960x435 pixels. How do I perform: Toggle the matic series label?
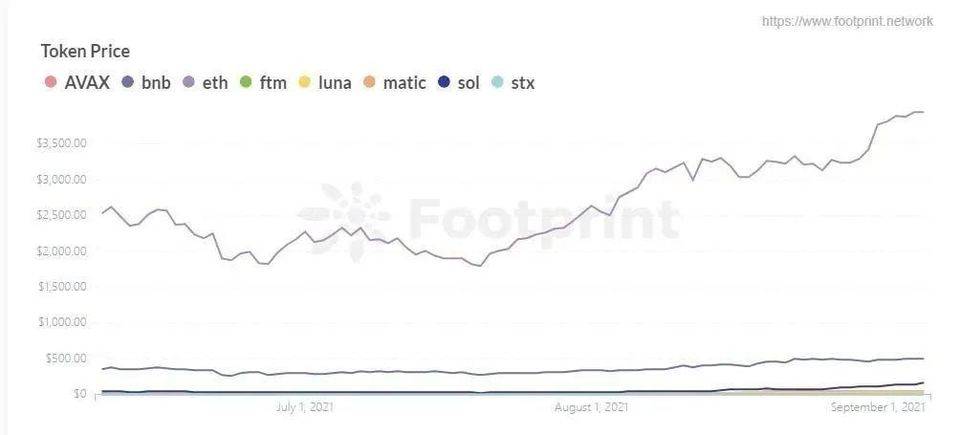tap(404, 82)
